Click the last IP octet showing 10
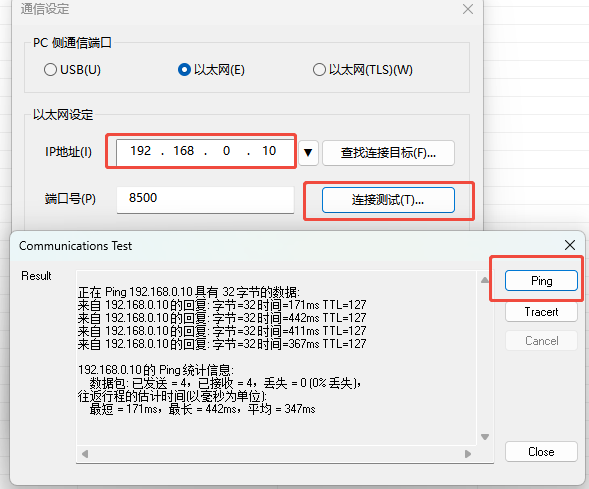Viewport: 589px width, 489px height. pos(269,151)
